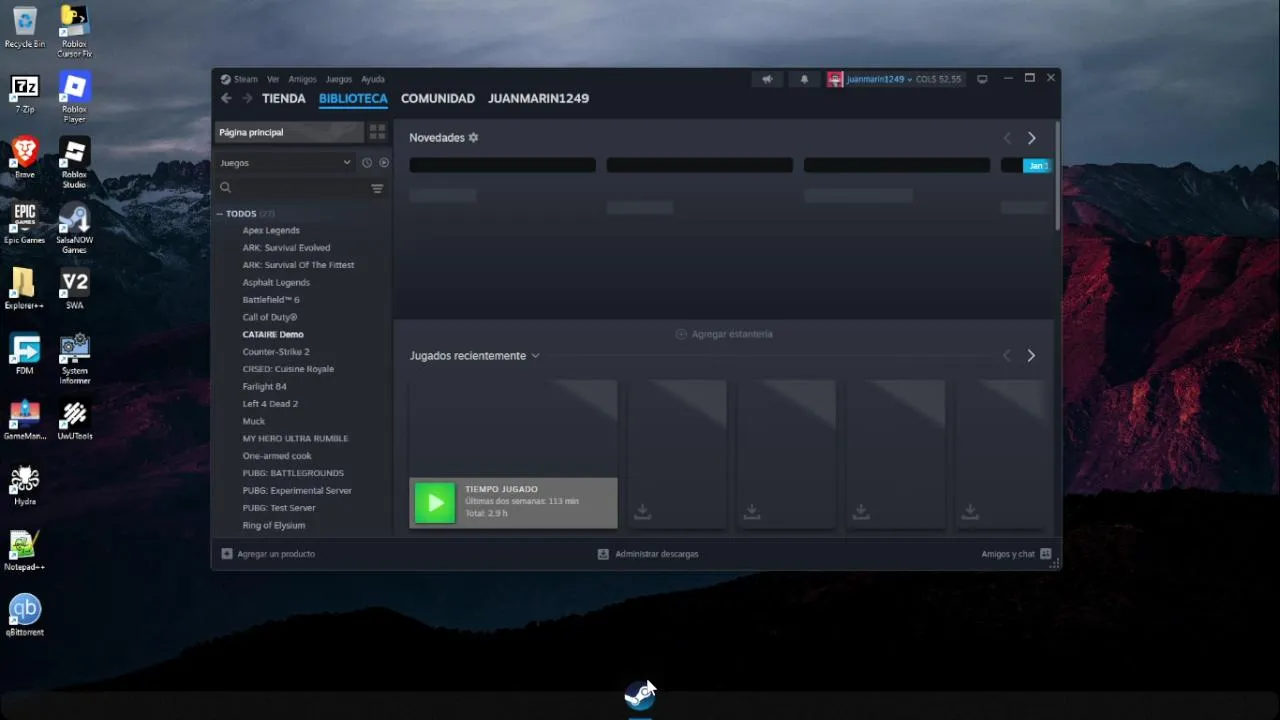Click the next arrow in Novedades
This screenshot has height=720, width=1280.
coord(1032,138)
